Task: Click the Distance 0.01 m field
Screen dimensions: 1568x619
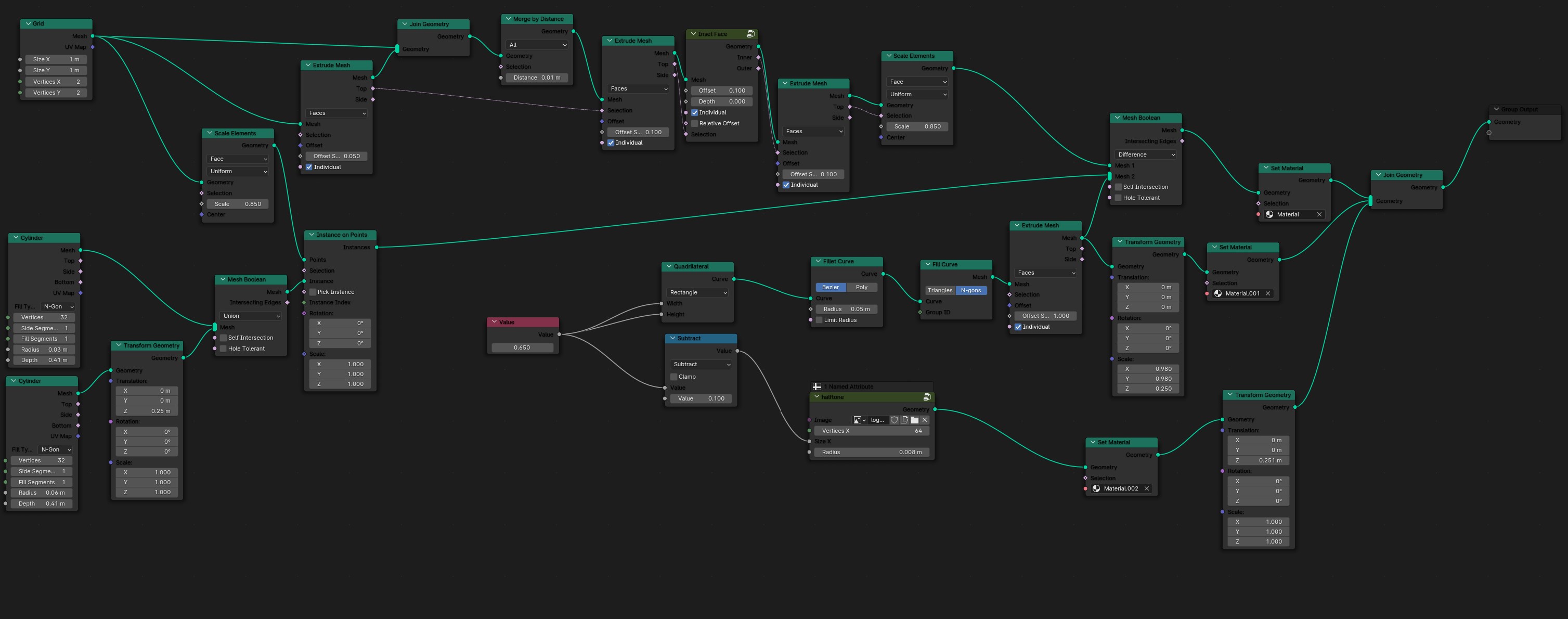Action: click(x=537, y=78)
